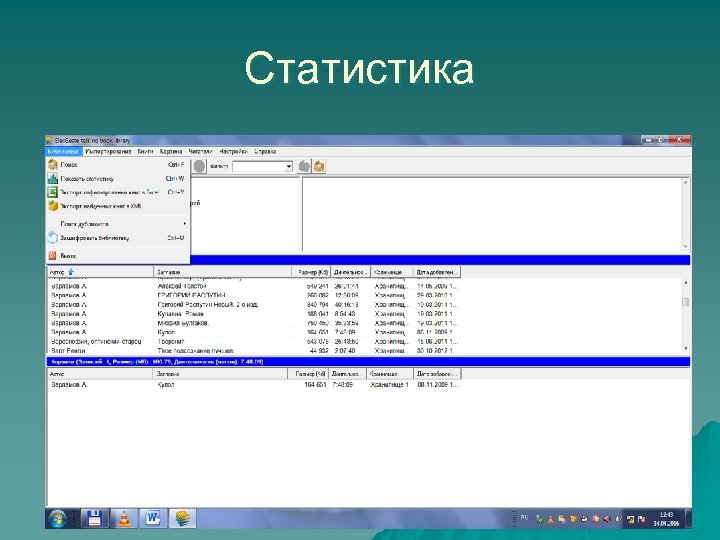This screenshot has width=720, height=540.
Task: Sort upper book list by Хранилище column
Action: [x=392, y=272]
